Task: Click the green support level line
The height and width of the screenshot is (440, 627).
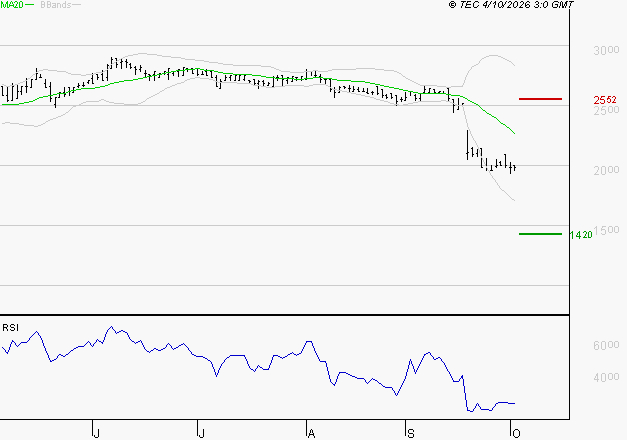Action: pyautogui.click(x=540, y=234)
